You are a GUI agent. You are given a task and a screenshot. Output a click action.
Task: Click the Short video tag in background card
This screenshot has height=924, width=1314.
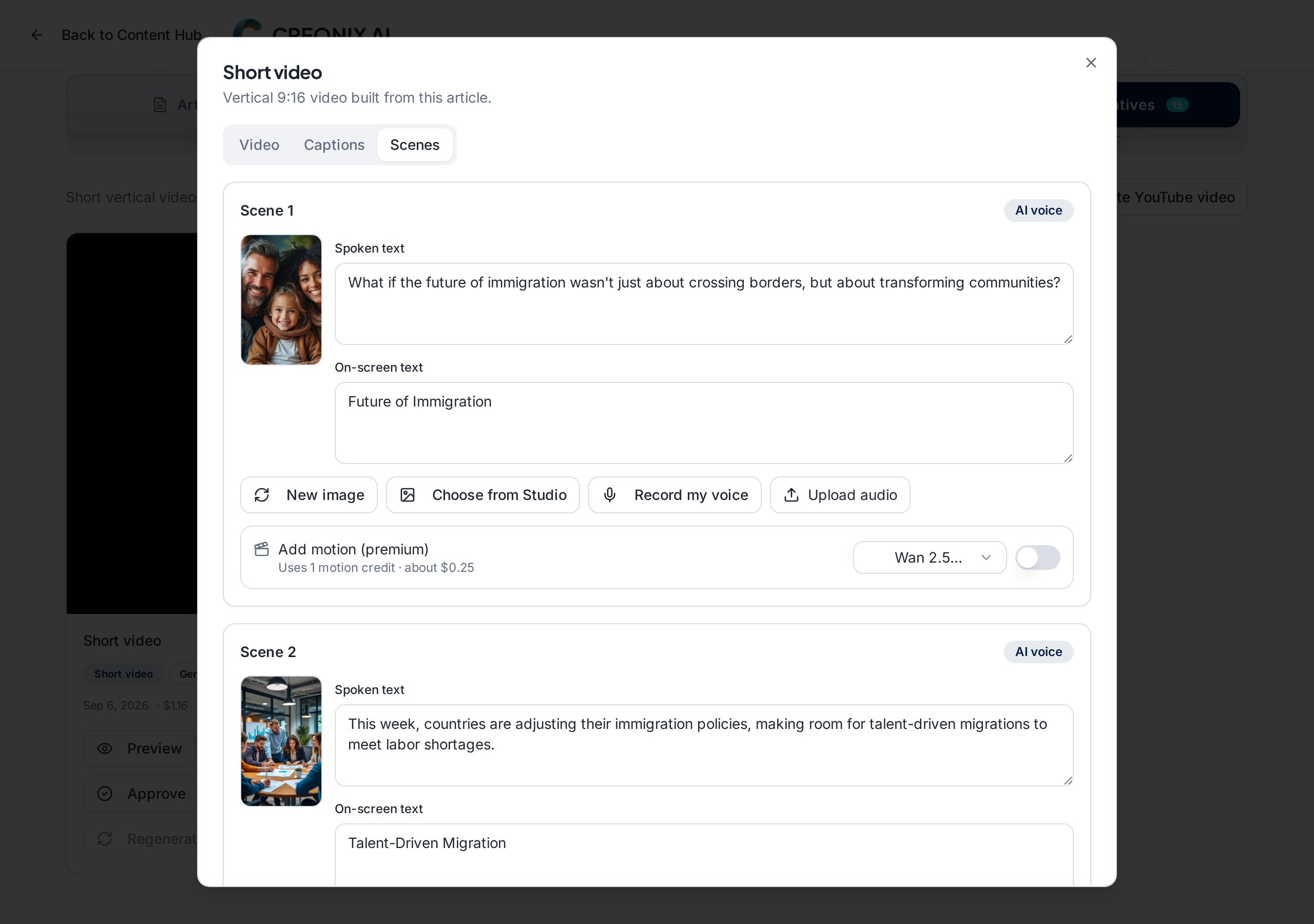(x=124, y=675)
